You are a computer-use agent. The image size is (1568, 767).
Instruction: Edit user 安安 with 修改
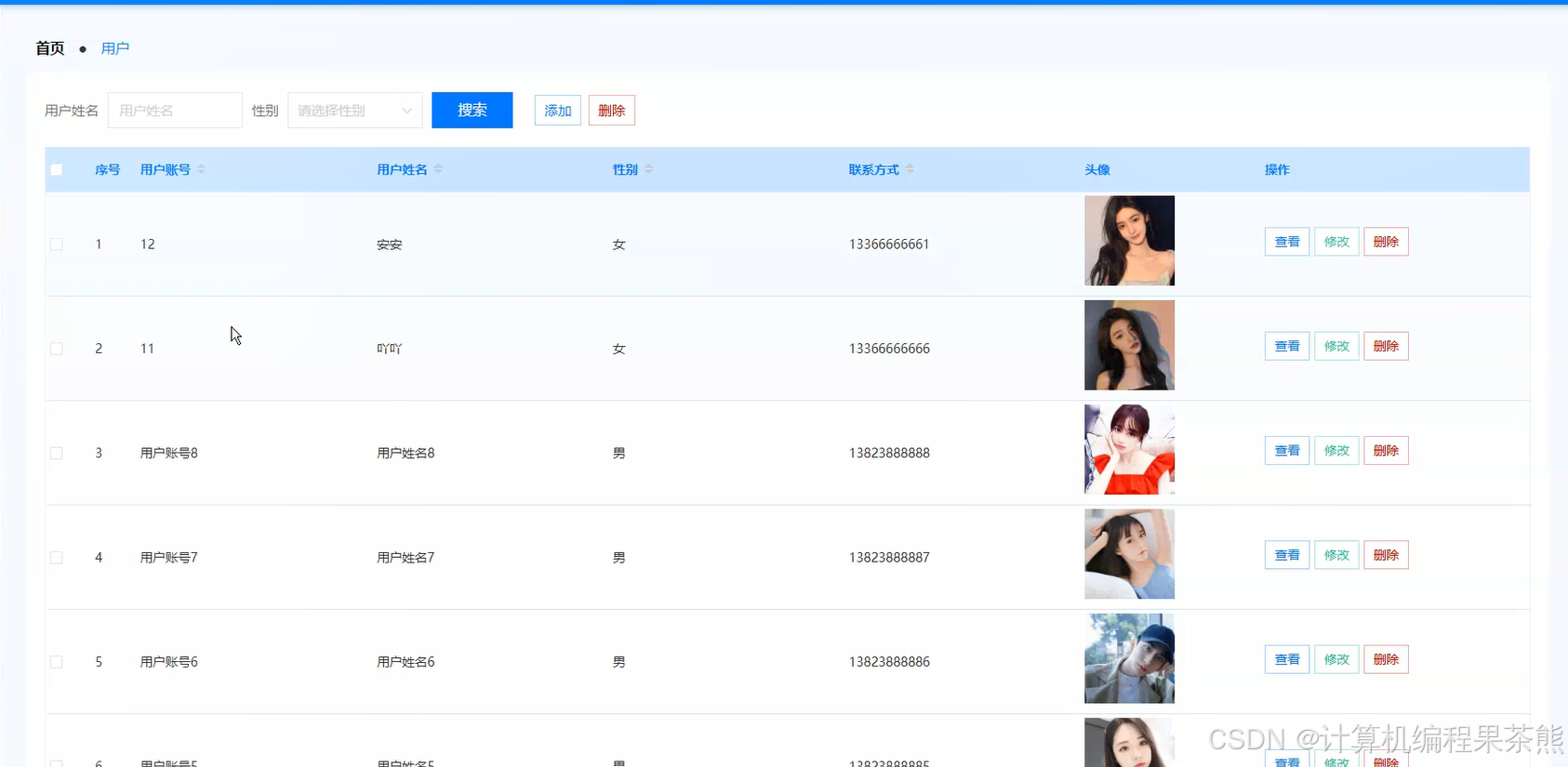[x=1336, y=242]
